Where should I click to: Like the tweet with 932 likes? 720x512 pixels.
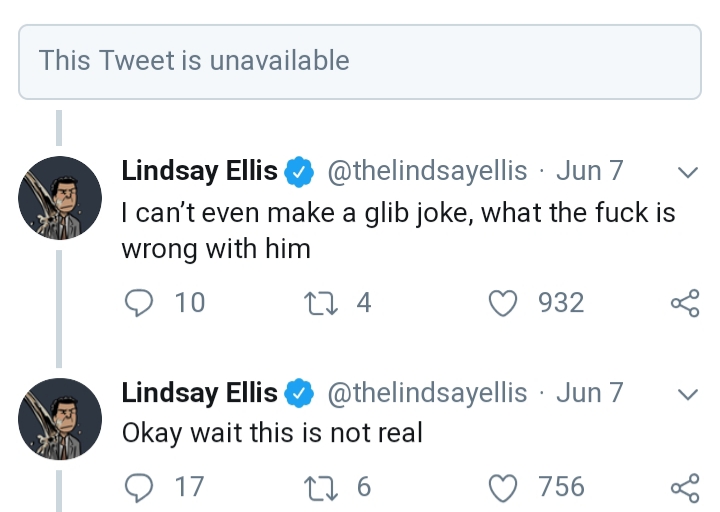[x=502, y=303]
